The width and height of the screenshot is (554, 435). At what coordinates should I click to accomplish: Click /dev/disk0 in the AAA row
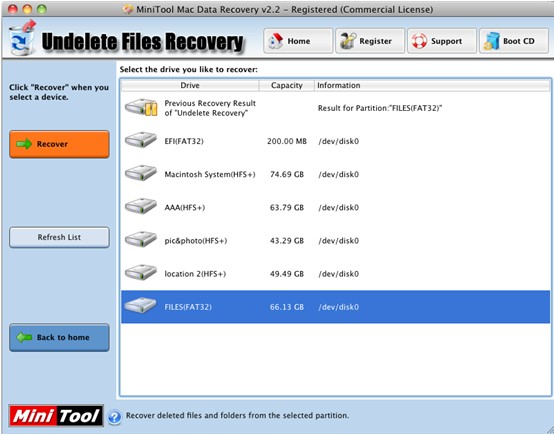[338, 207]
